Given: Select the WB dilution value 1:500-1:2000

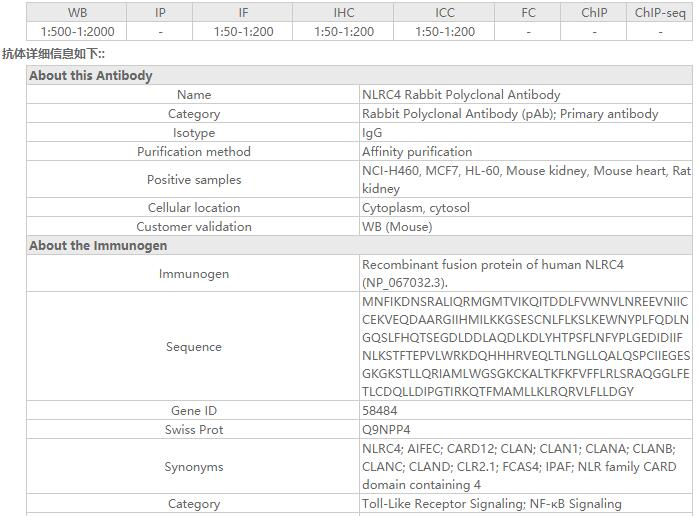Looking at the screenshot, I should [x=77, y=32].
